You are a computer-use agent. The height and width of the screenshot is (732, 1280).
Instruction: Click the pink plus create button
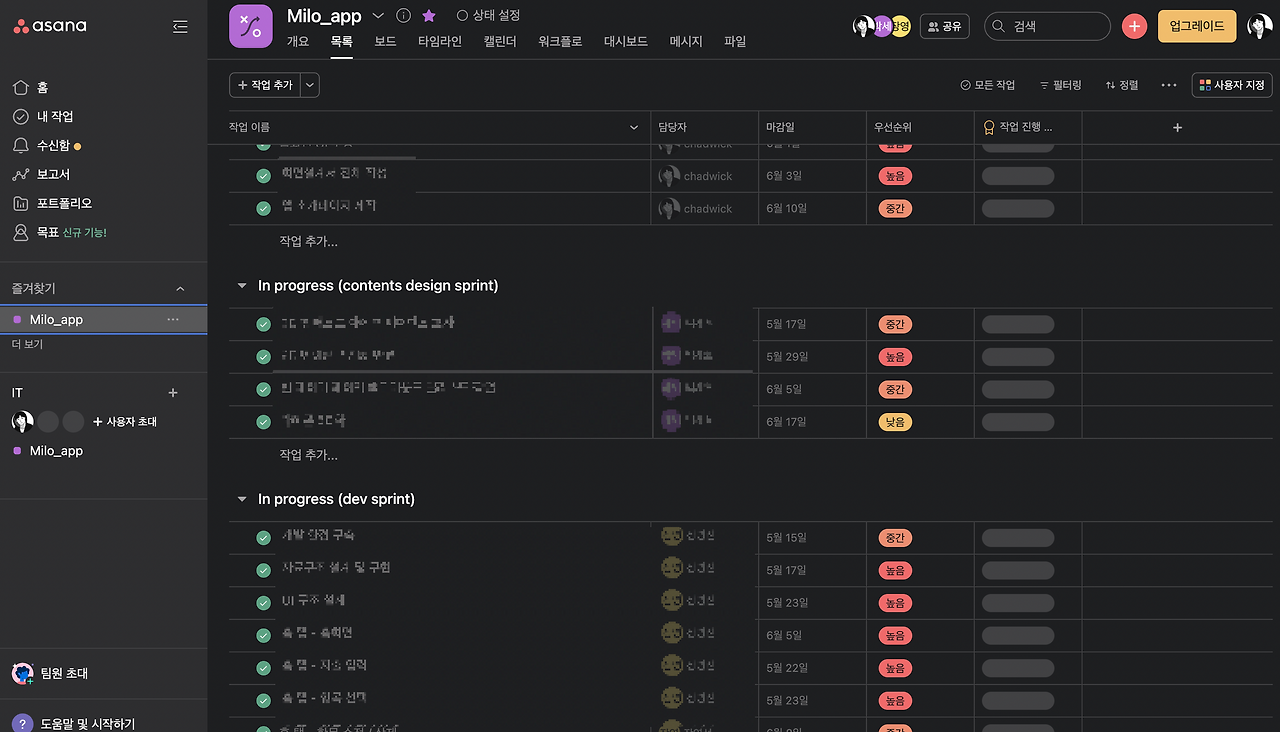[x=1134, y=26]
